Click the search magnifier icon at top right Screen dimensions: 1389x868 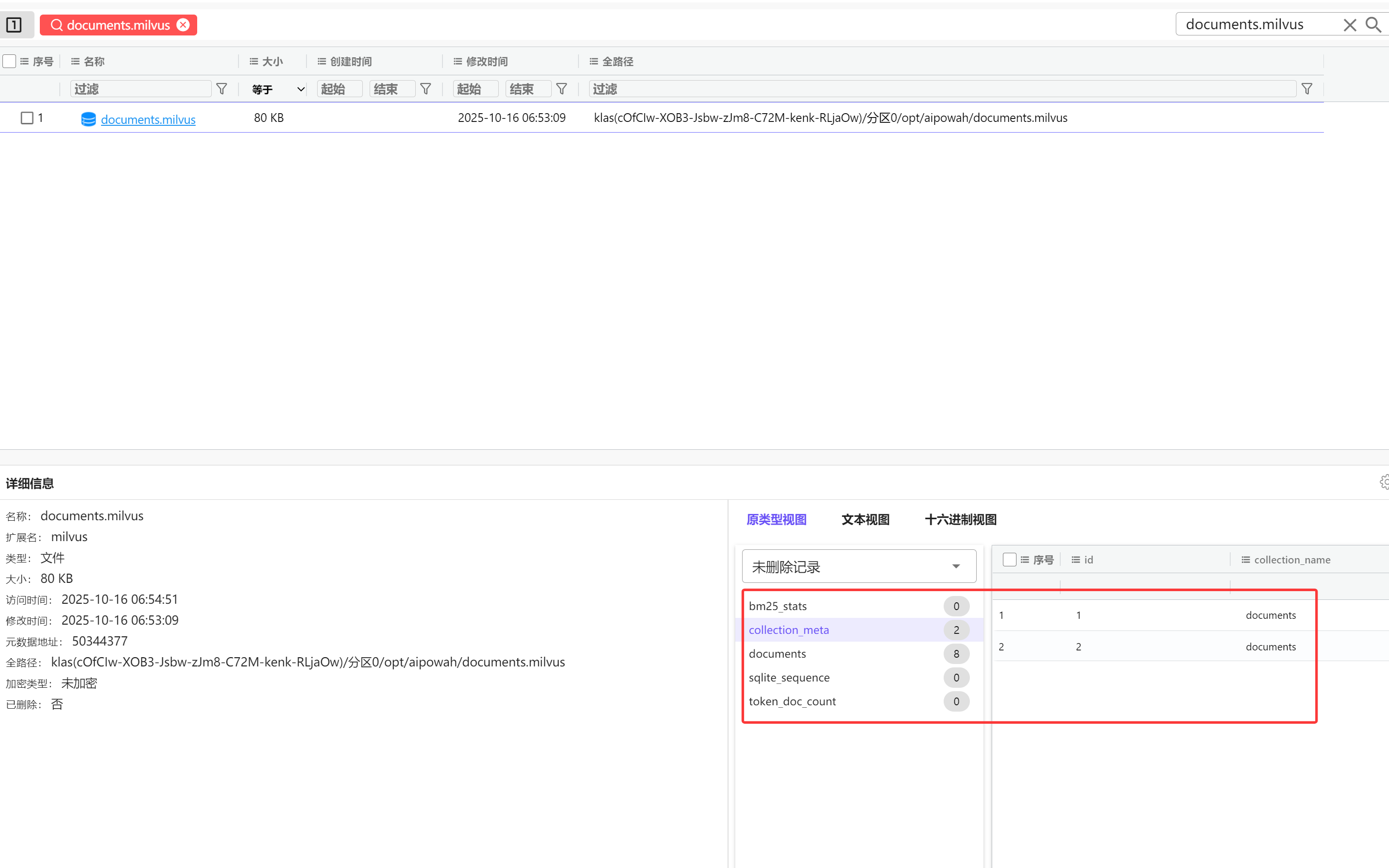[1373, 25]
